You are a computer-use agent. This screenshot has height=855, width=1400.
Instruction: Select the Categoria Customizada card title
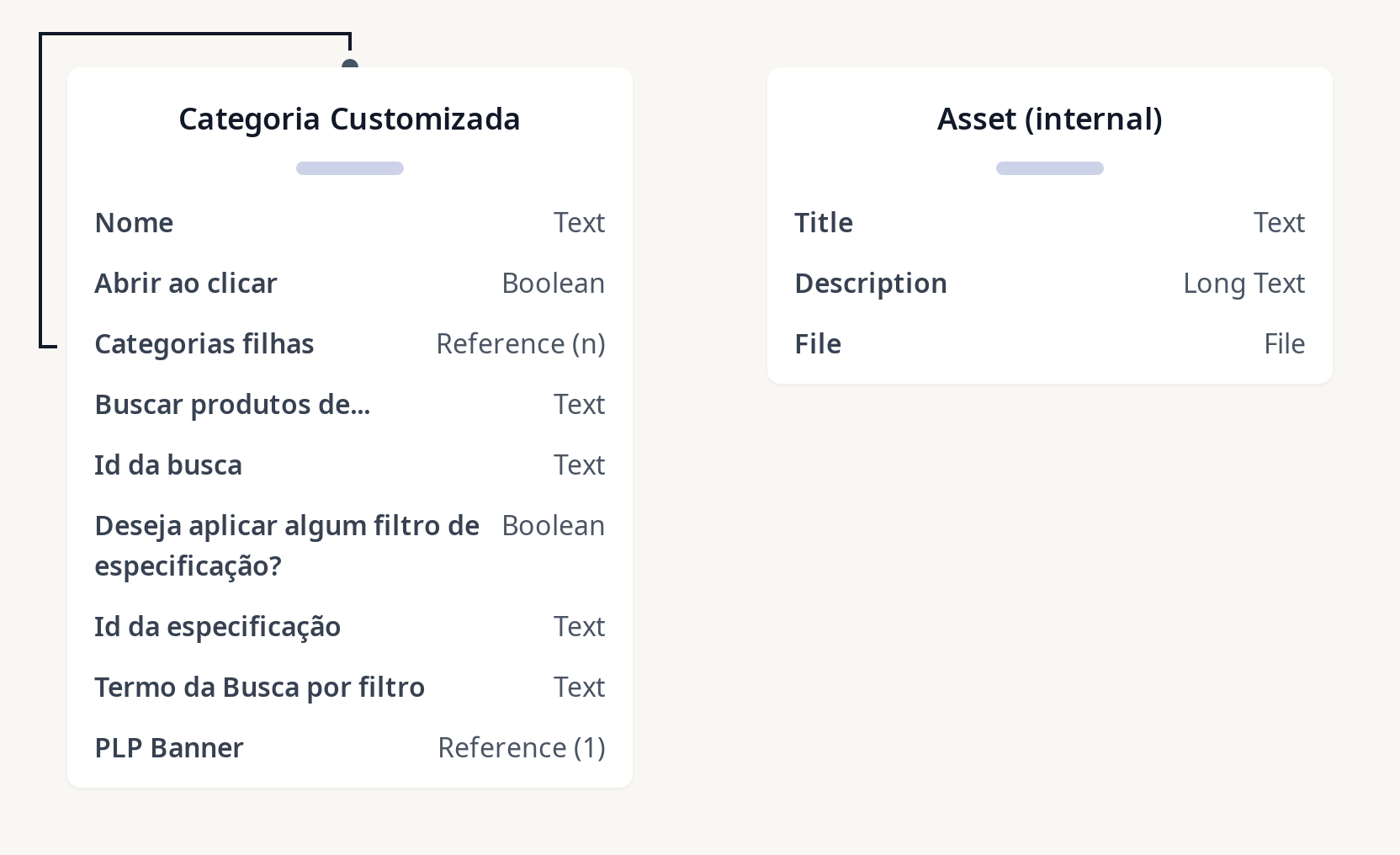[349, 119]
